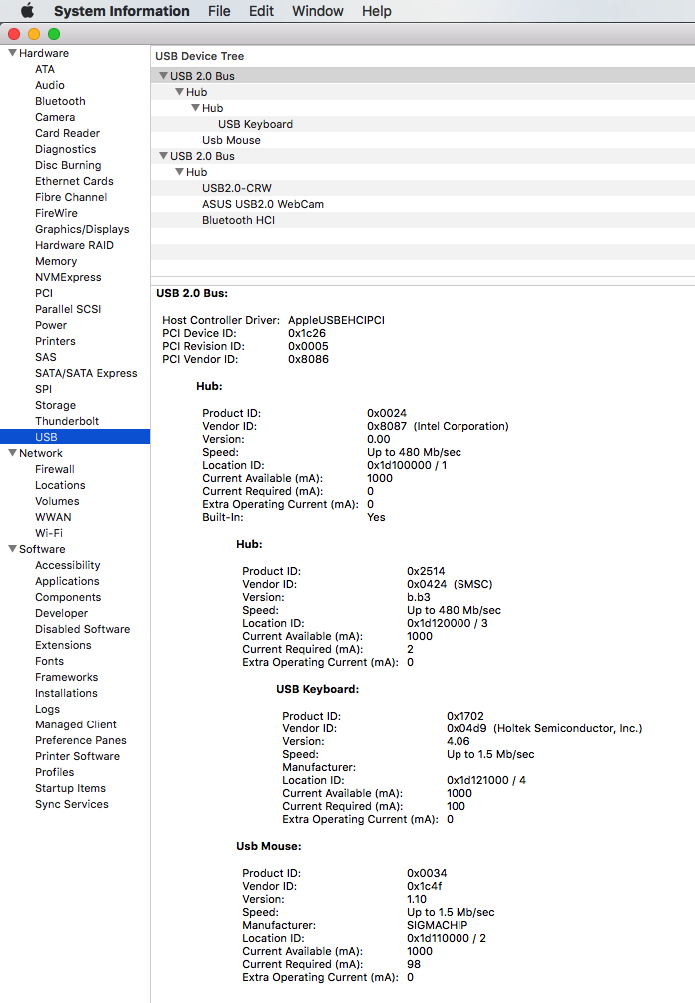Choose USB2.0-CRW card reader entry
Image resolution: width=695 pixels, height=1003 pixels.
pyautogui.click(x=236, y=188)
